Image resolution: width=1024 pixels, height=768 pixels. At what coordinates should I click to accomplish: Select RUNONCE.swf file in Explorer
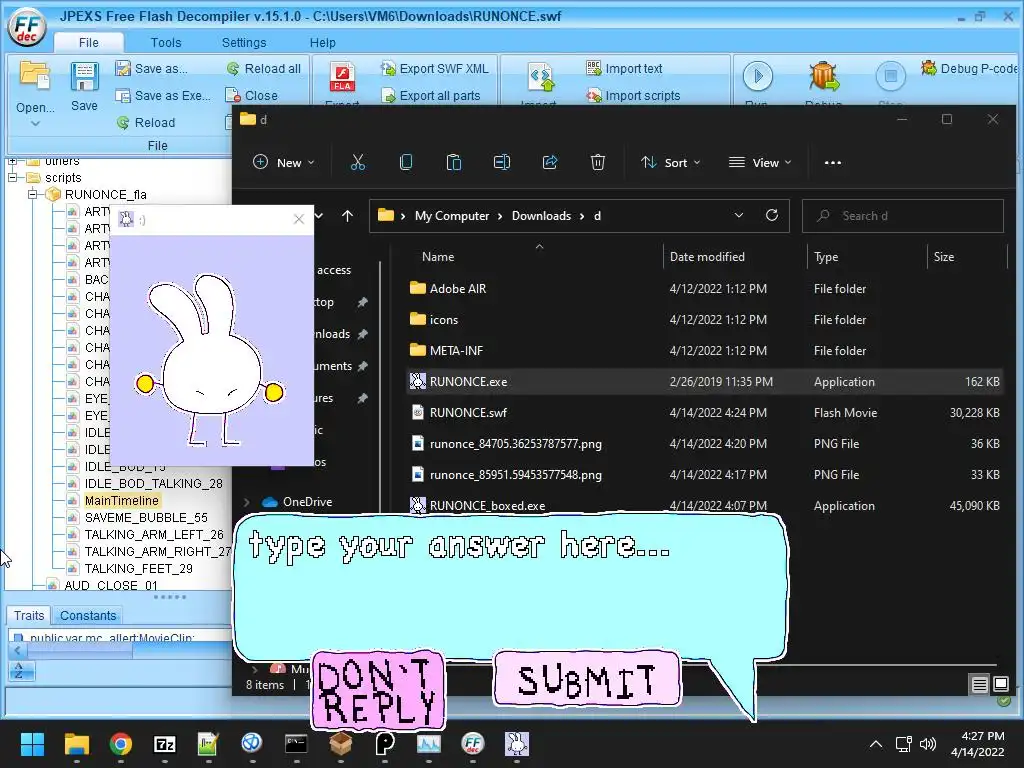click(704, 413)
